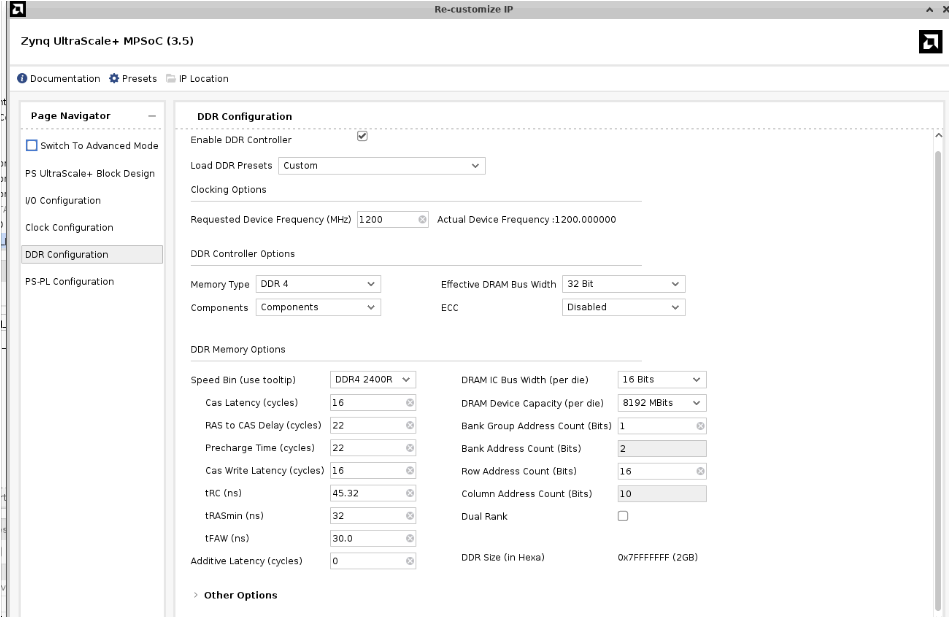Enable the Dual Rank checkbox
This screenshot has height=618, width=950.
pos(623,517)
